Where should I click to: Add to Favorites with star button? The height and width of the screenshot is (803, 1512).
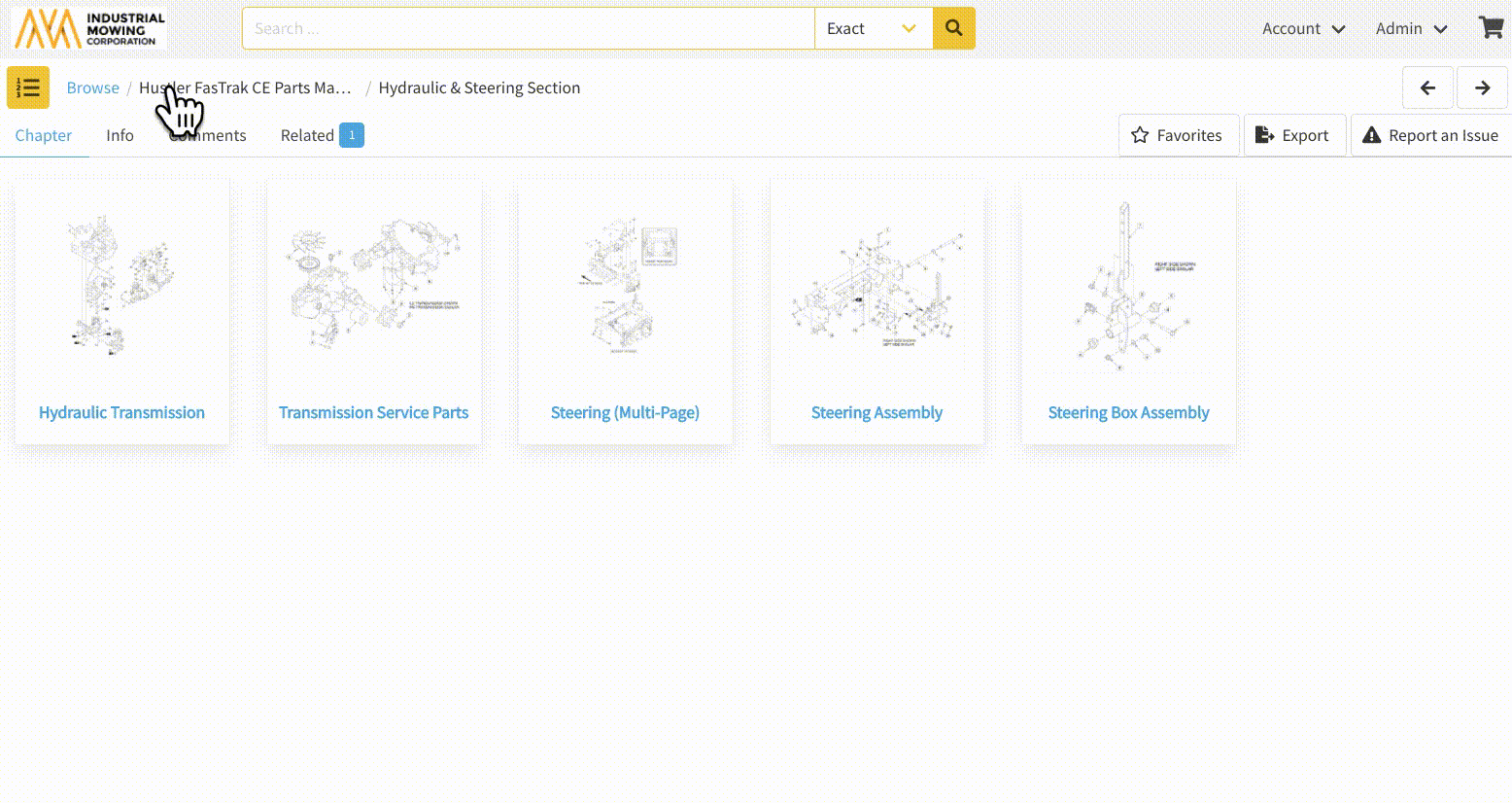click(x=1178, y=135)
